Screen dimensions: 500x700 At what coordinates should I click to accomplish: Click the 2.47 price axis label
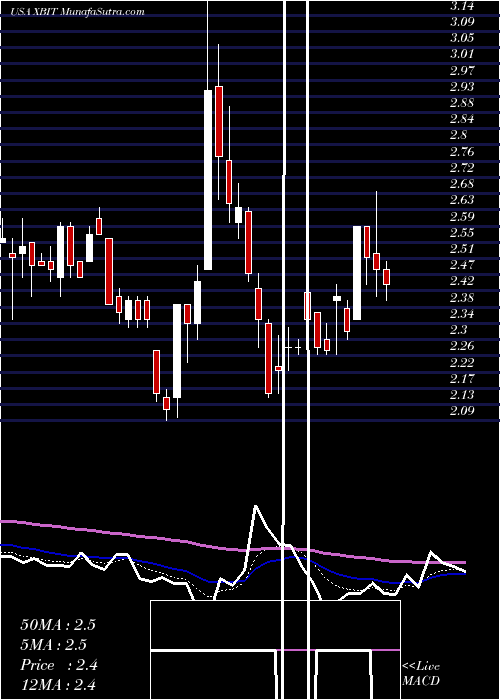click(462, 265)
